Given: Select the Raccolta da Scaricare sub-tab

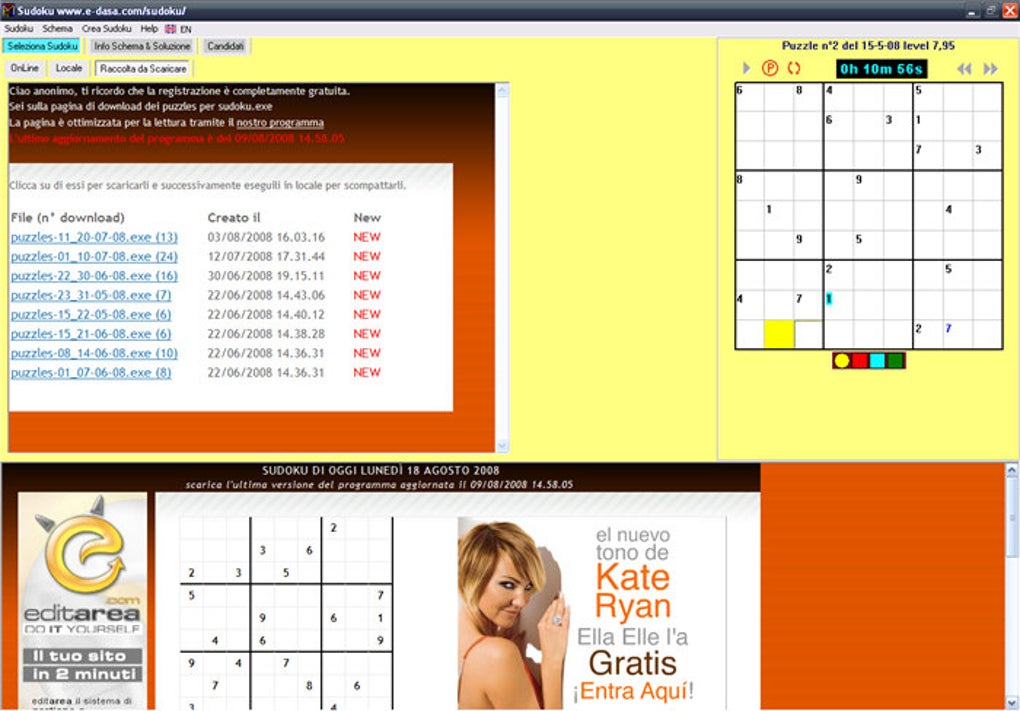Looking at the screenshot, I should 143,68.
